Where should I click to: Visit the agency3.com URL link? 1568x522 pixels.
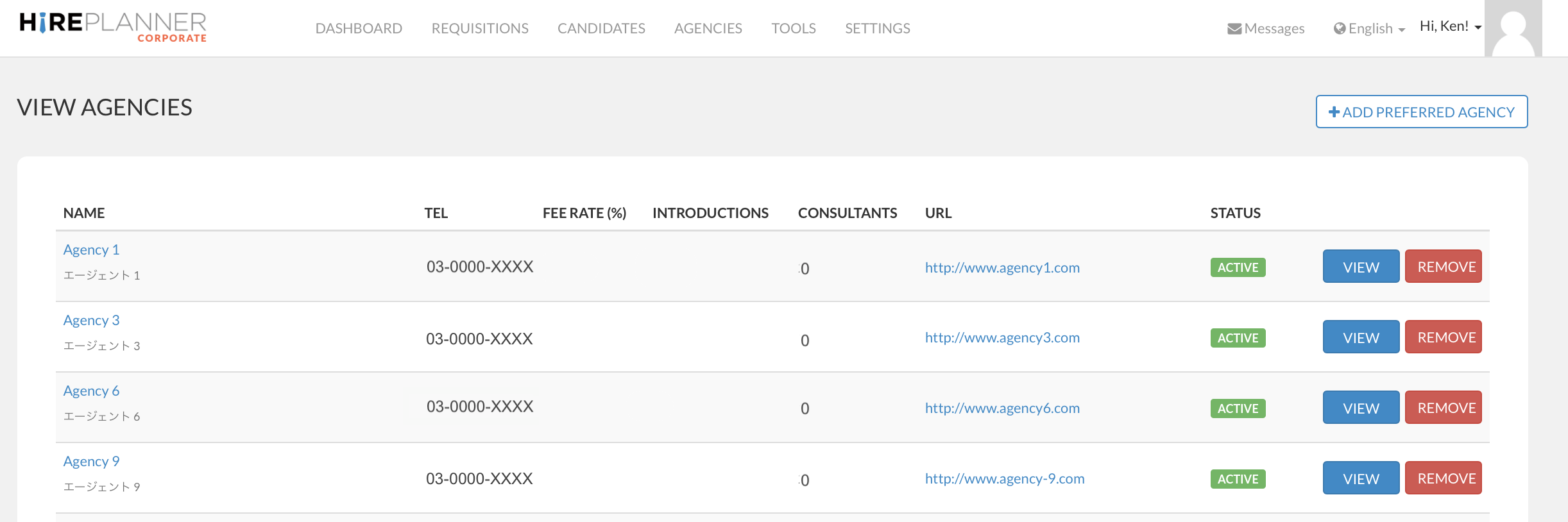tap(1001, 337)
